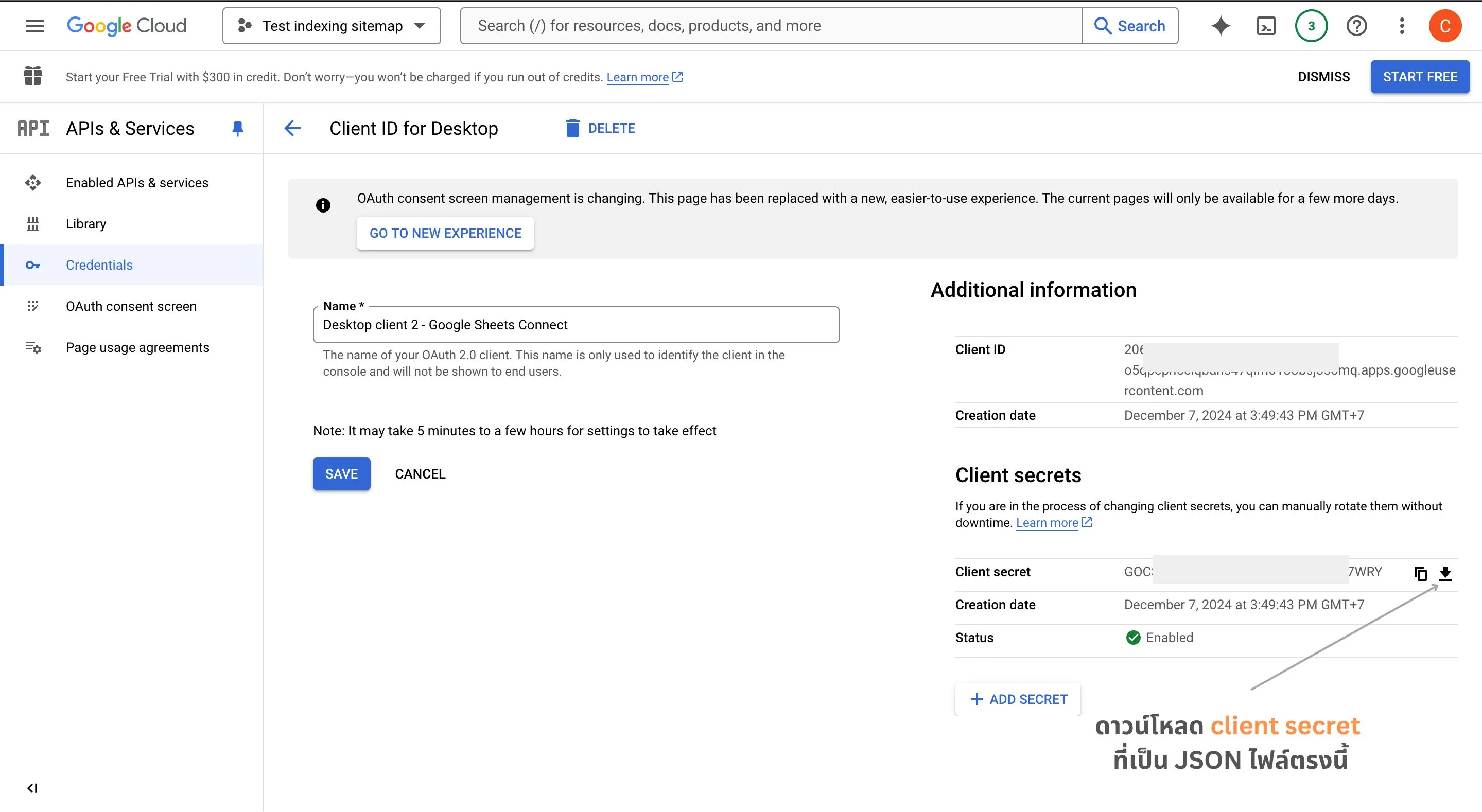The height and width of the screenshot is (812, 1482).
Task: Download the client secret JSON file
Action: click(x=1445, y=573)
